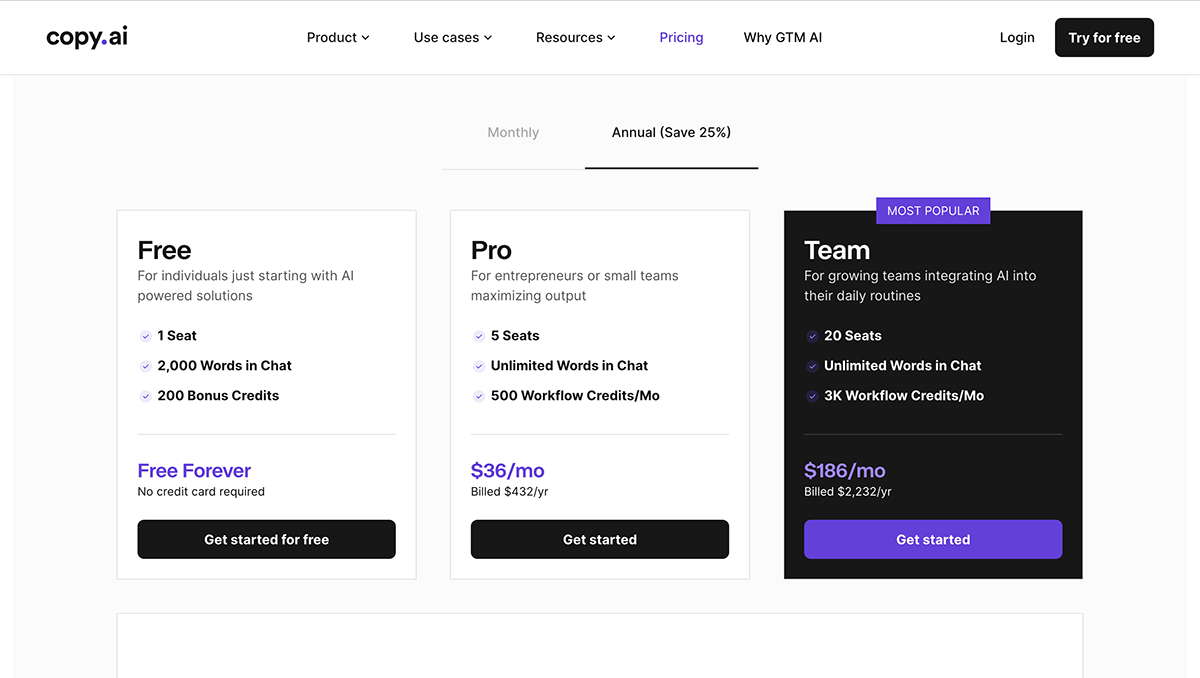Open the Use cases dropdown
Image resolution: width=1200 pixels, height=678 pixels.
[x=453, y=38]
